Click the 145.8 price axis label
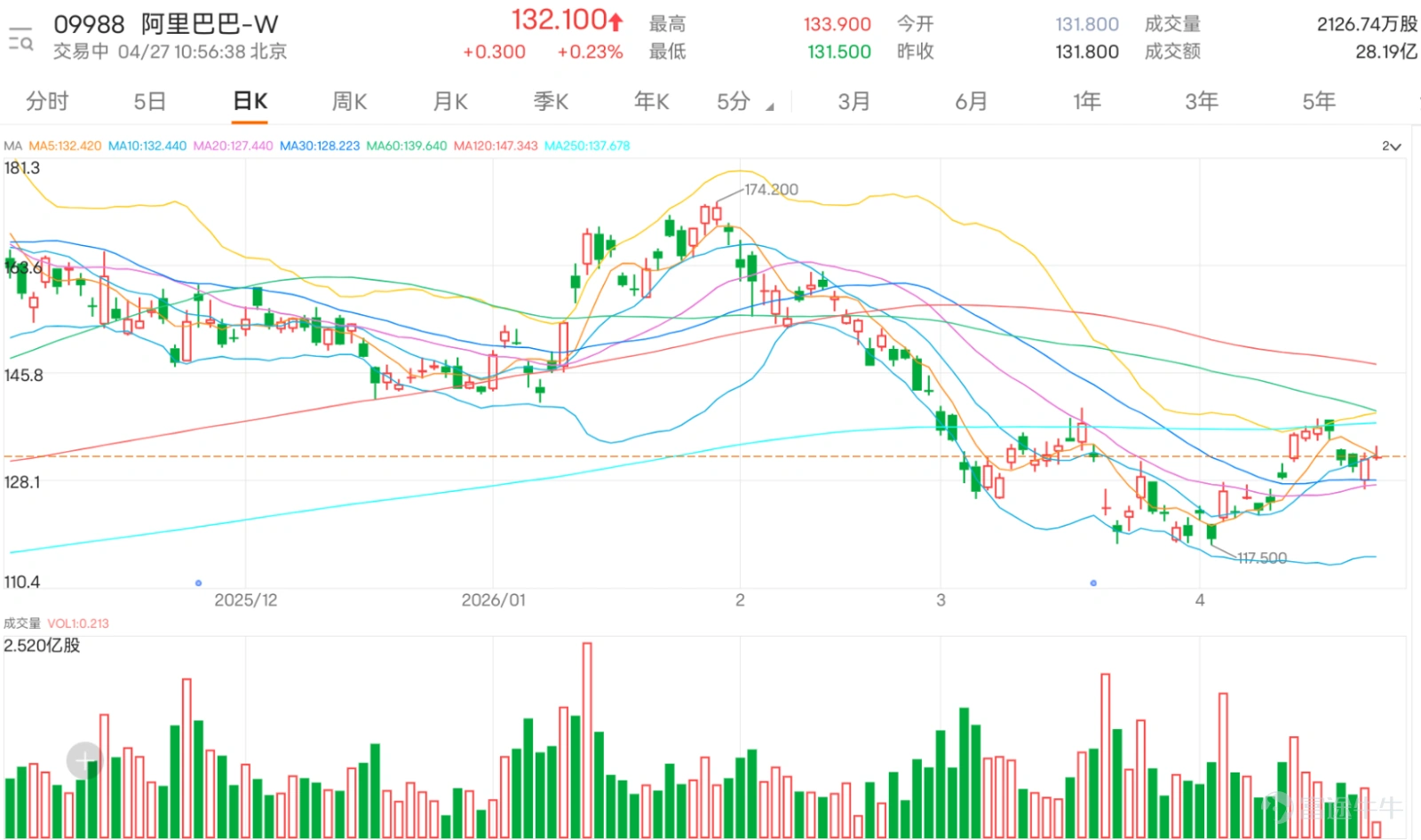Viewport: 1421px width, 840px height. 24,375
